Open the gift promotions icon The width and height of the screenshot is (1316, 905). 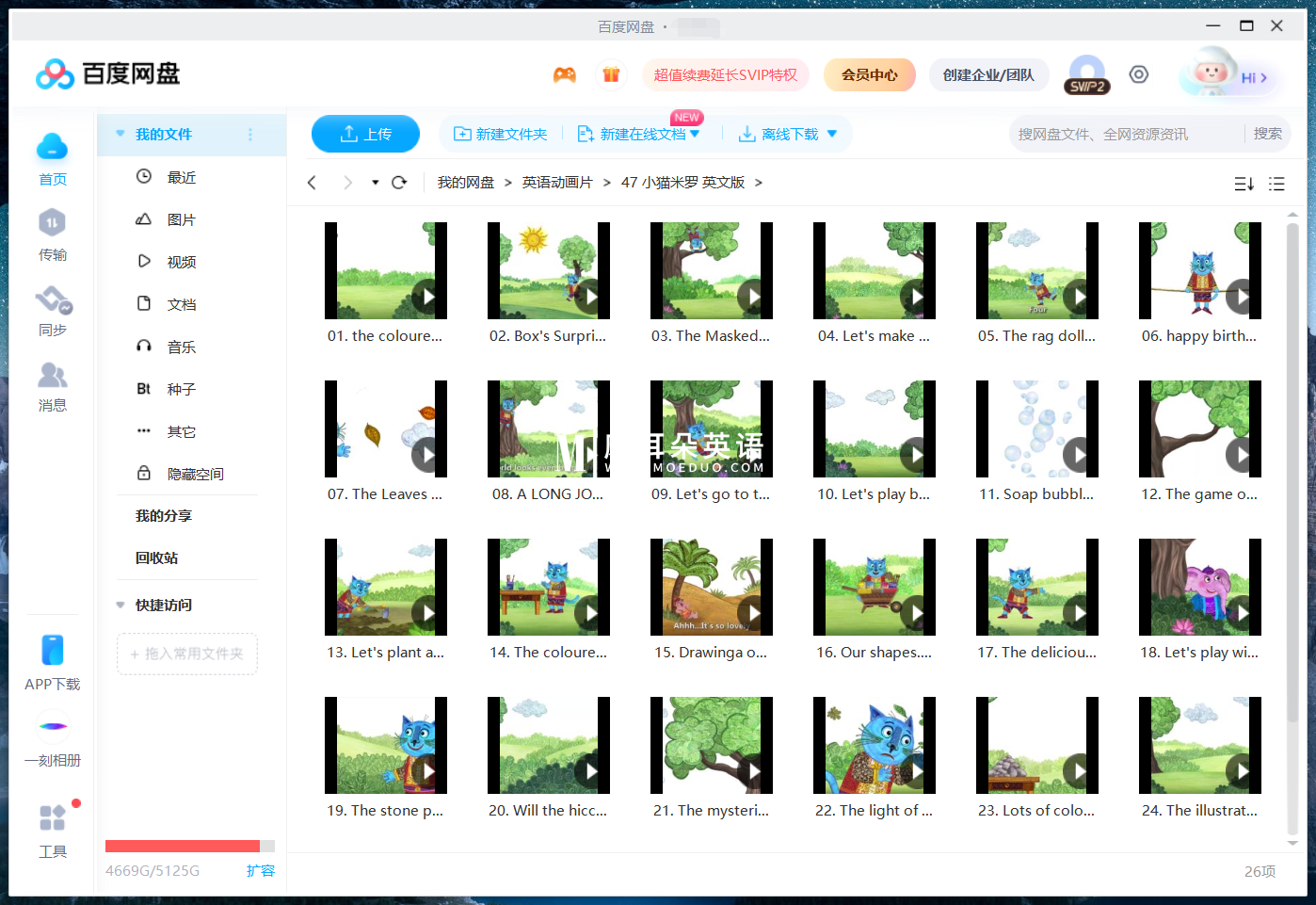pyautogui.click(x=612, y=73)
